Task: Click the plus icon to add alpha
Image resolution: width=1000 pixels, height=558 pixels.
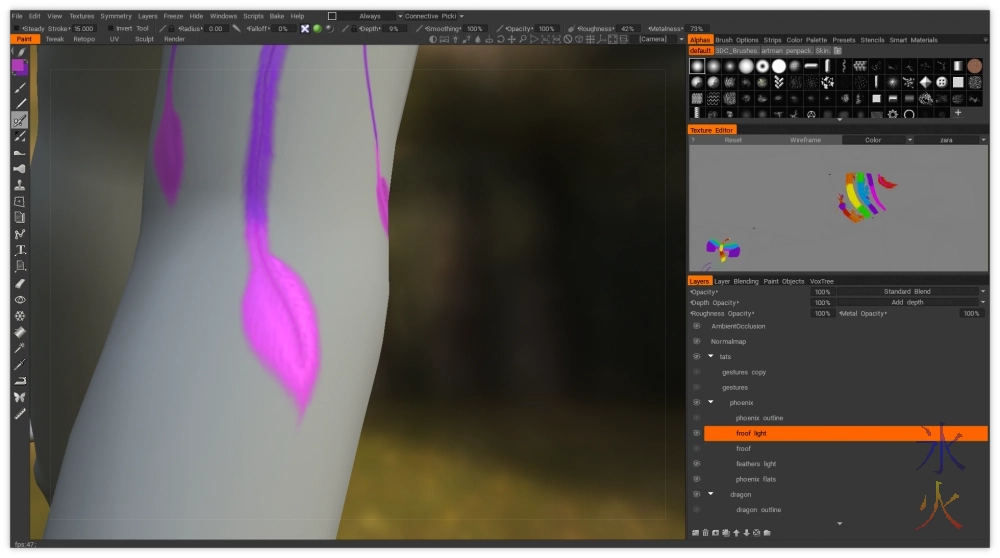Action: 957,113
